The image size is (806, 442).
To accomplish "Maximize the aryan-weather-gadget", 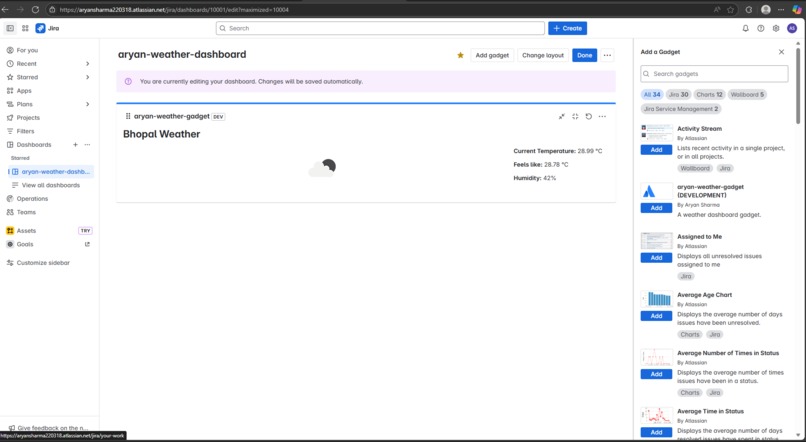I will click(575, 117).
